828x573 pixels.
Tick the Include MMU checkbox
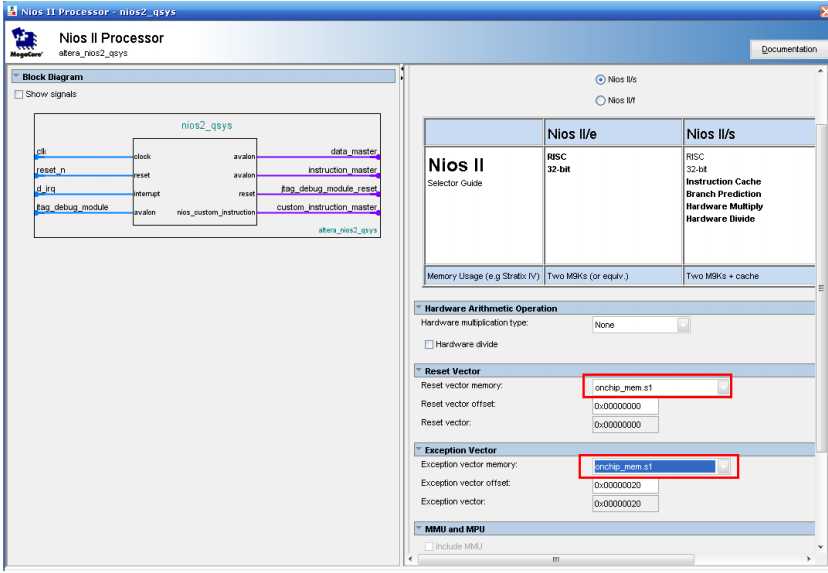429,547
